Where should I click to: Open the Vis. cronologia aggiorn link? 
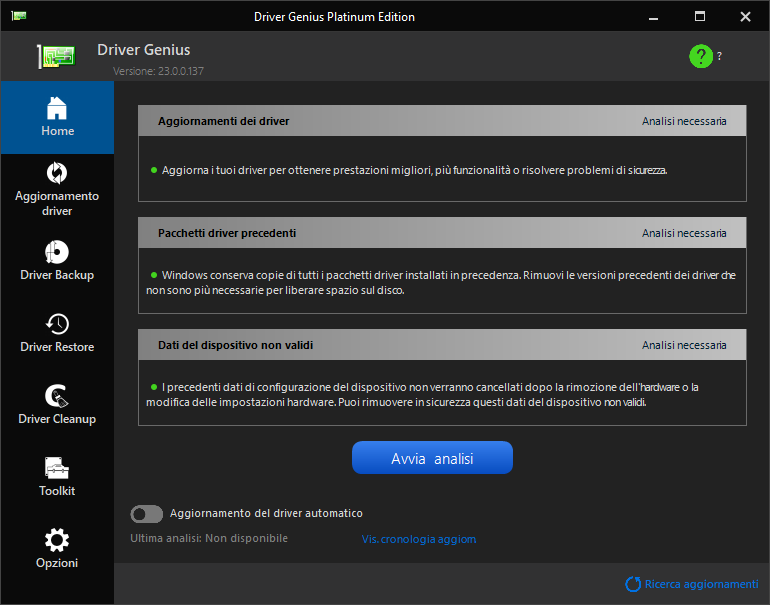tap(419, 539)
